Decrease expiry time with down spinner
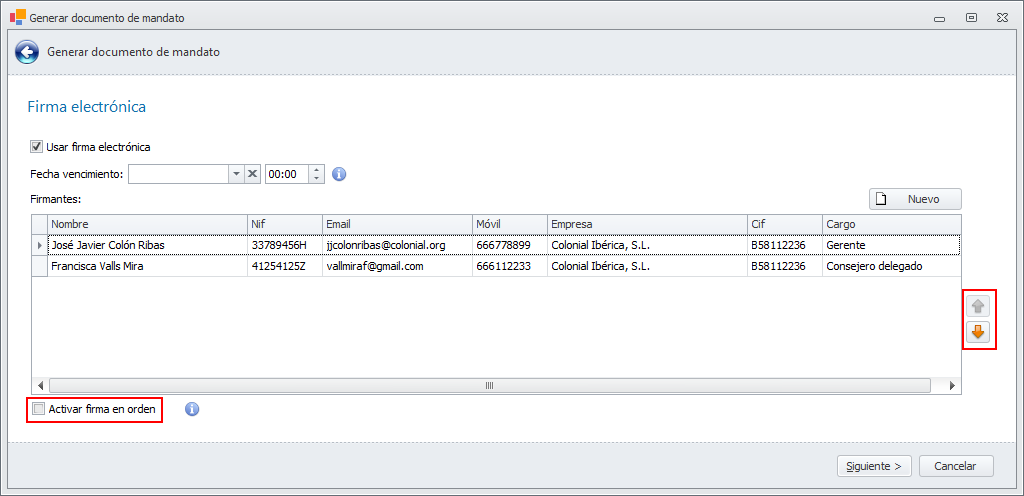Image resolution: width=1024 pixels, height=496 pixels. (x=316, y=179)
